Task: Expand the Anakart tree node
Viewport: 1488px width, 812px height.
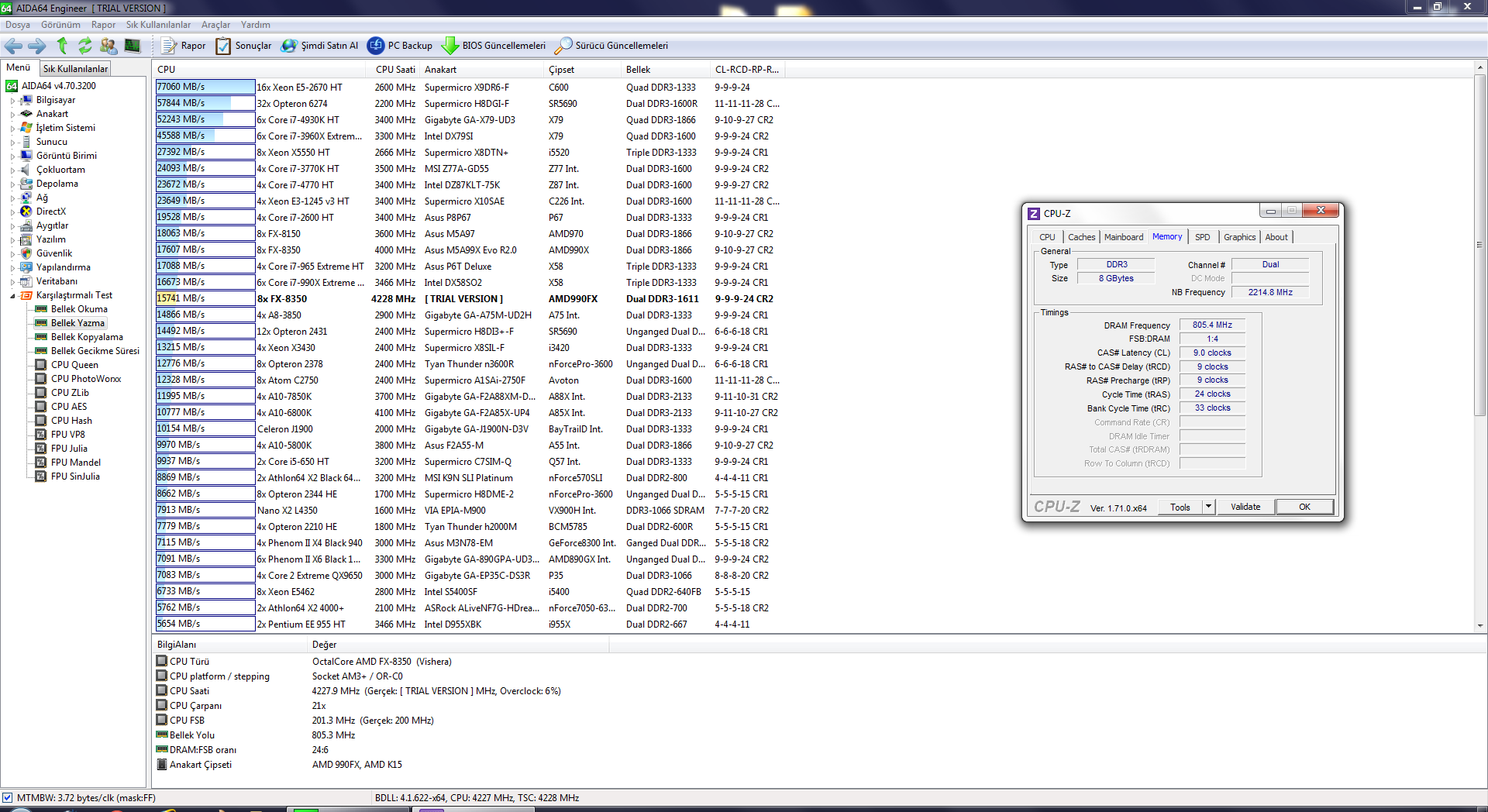Action: 12,115
